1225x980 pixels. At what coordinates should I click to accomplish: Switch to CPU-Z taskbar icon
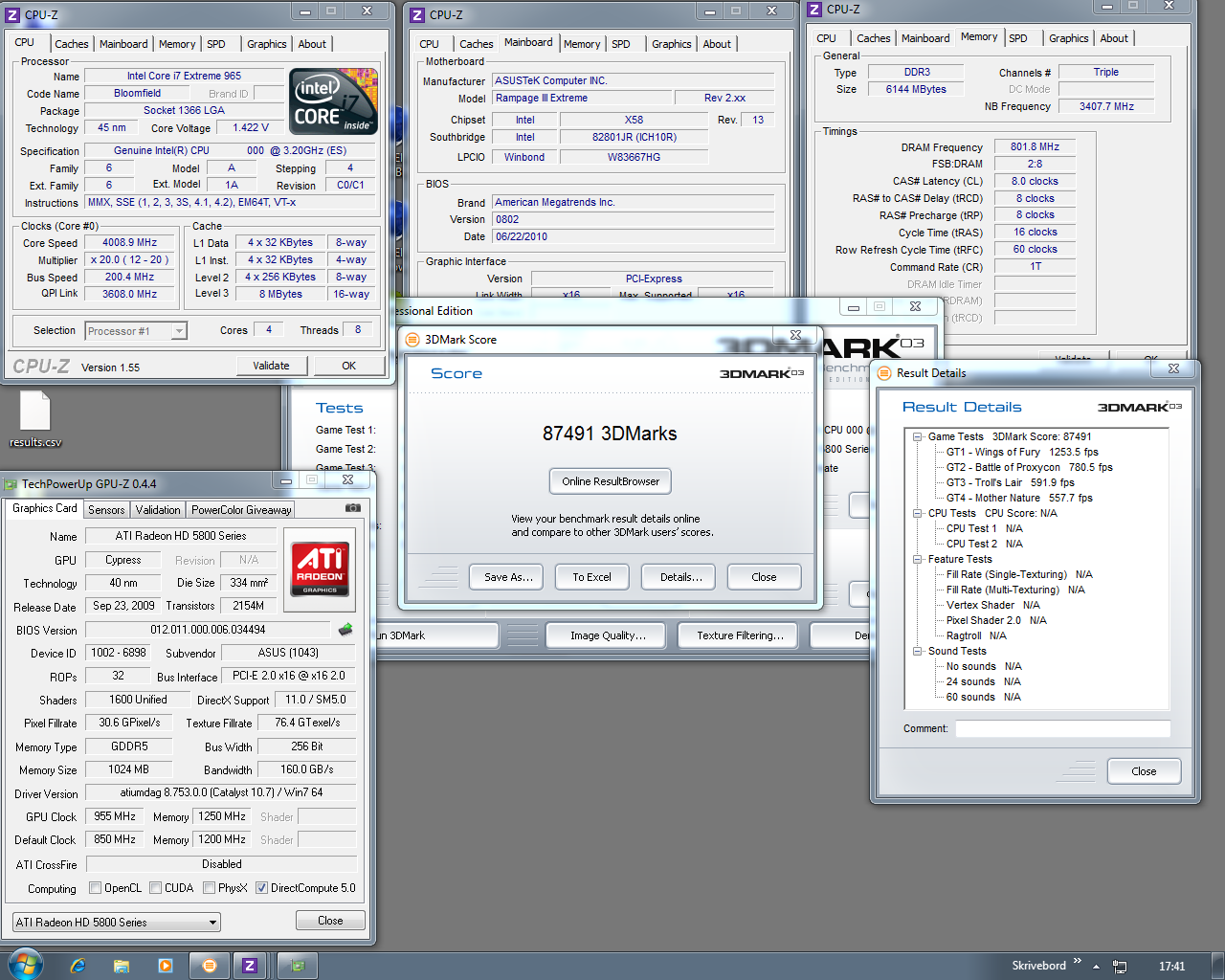click(x=250, y=966)
